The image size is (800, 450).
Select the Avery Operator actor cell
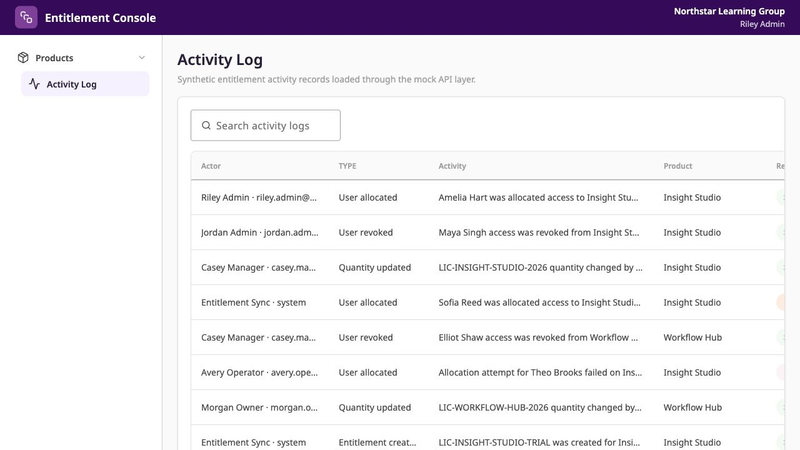pos(259,372)
